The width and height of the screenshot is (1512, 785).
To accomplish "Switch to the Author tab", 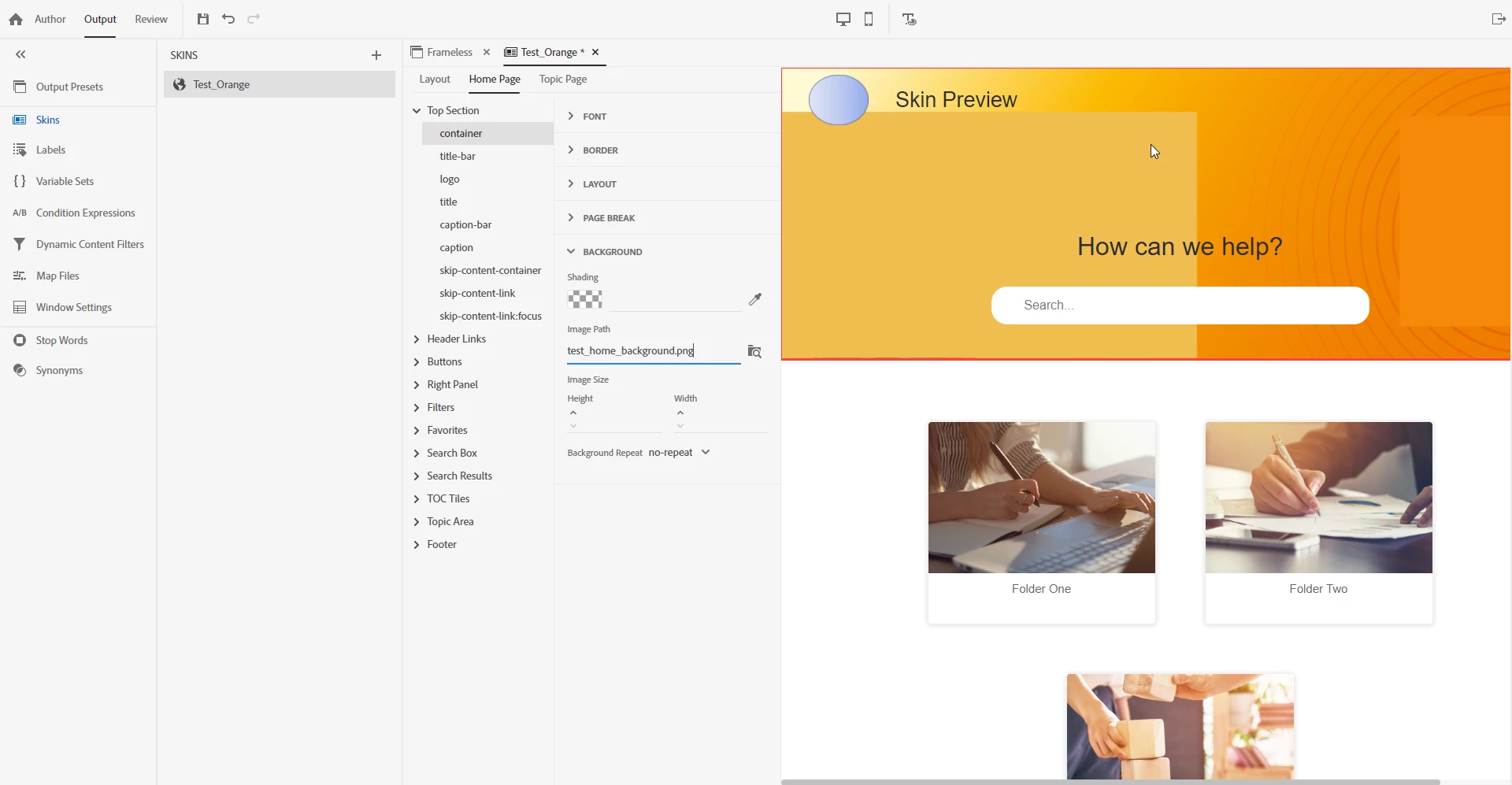I will (x=50, y=19).
